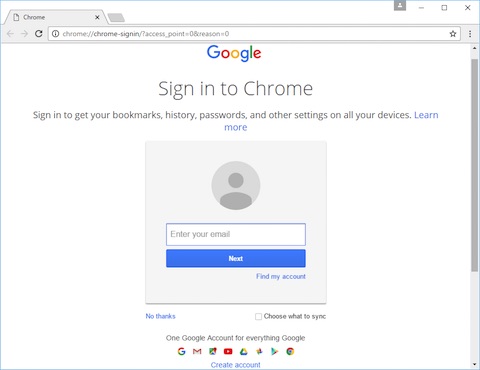Bookmark this page with star icon

pos(453,34)
